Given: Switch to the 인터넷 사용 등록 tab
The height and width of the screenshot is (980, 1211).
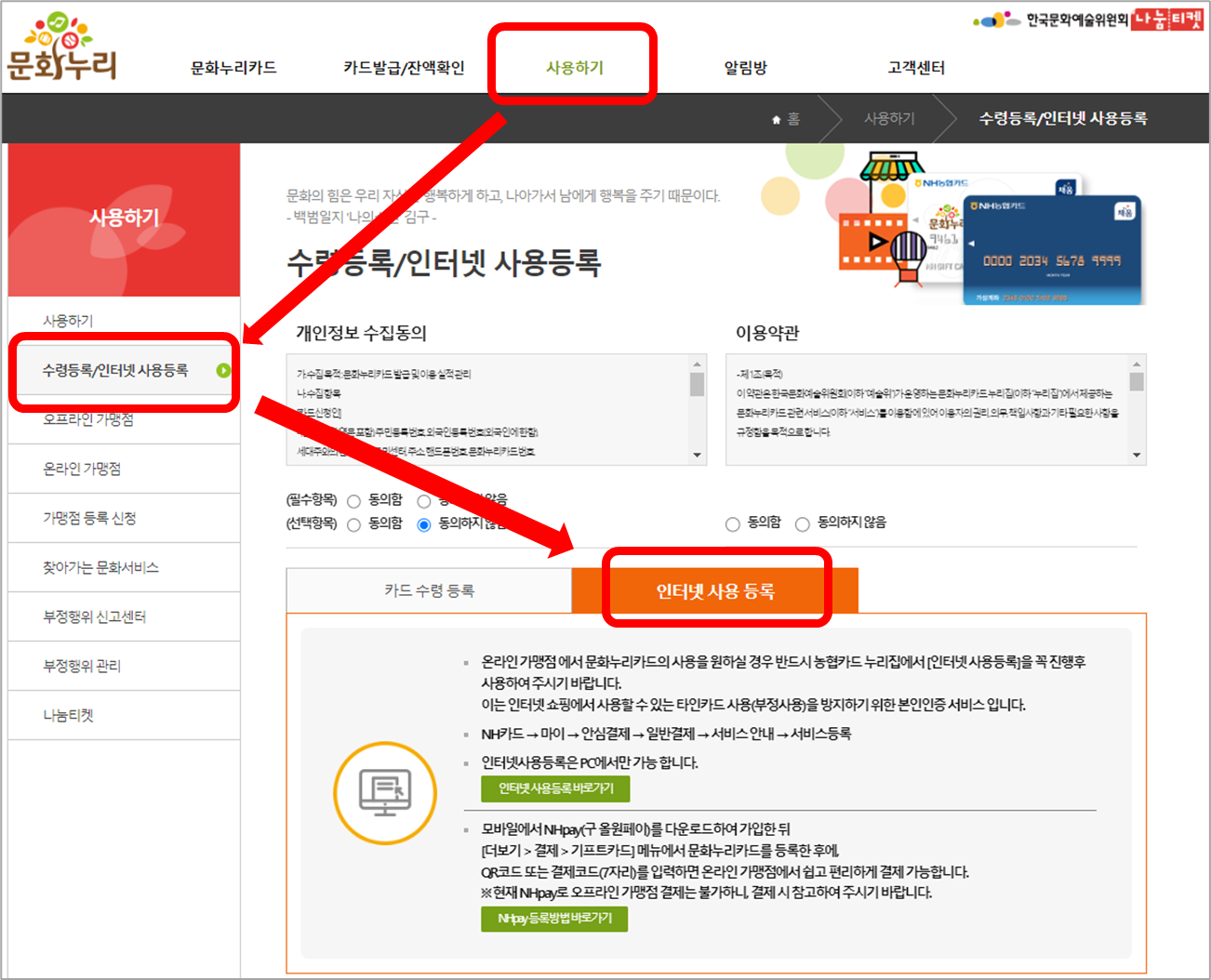Looking at the screenshot, I should 714,590.
